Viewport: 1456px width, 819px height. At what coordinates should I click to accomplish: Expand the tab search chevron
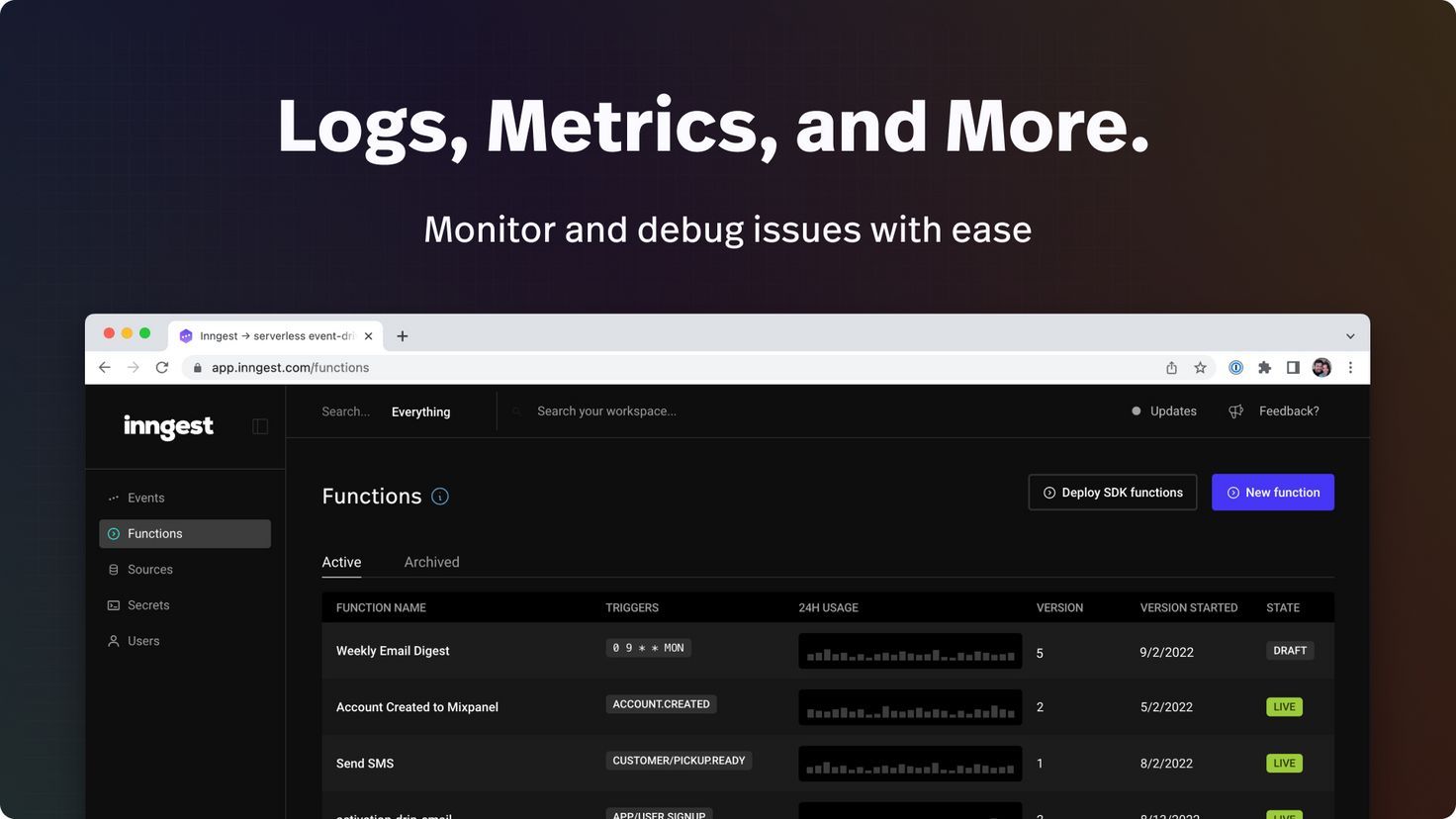click(1350, 336)
